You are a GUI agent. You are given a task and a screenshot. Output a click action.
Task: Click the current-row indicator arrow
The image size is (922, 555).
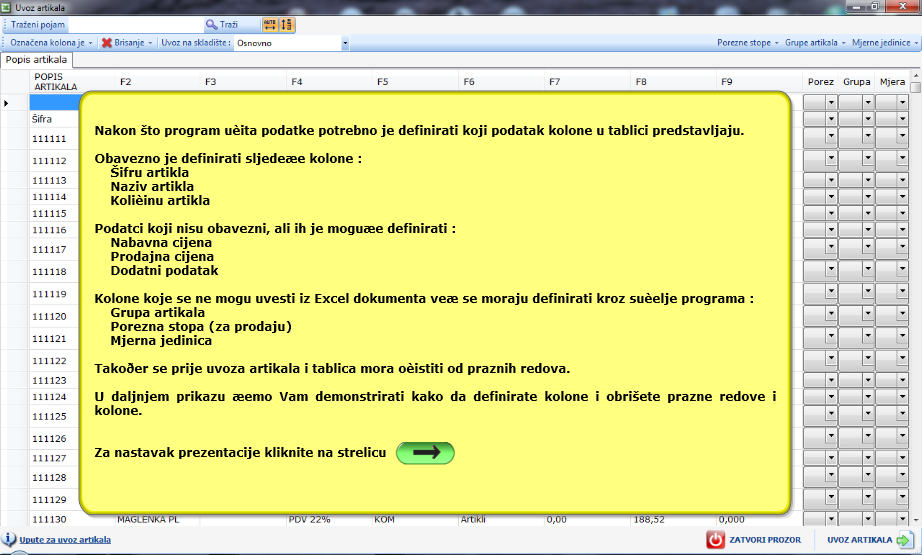6,103
